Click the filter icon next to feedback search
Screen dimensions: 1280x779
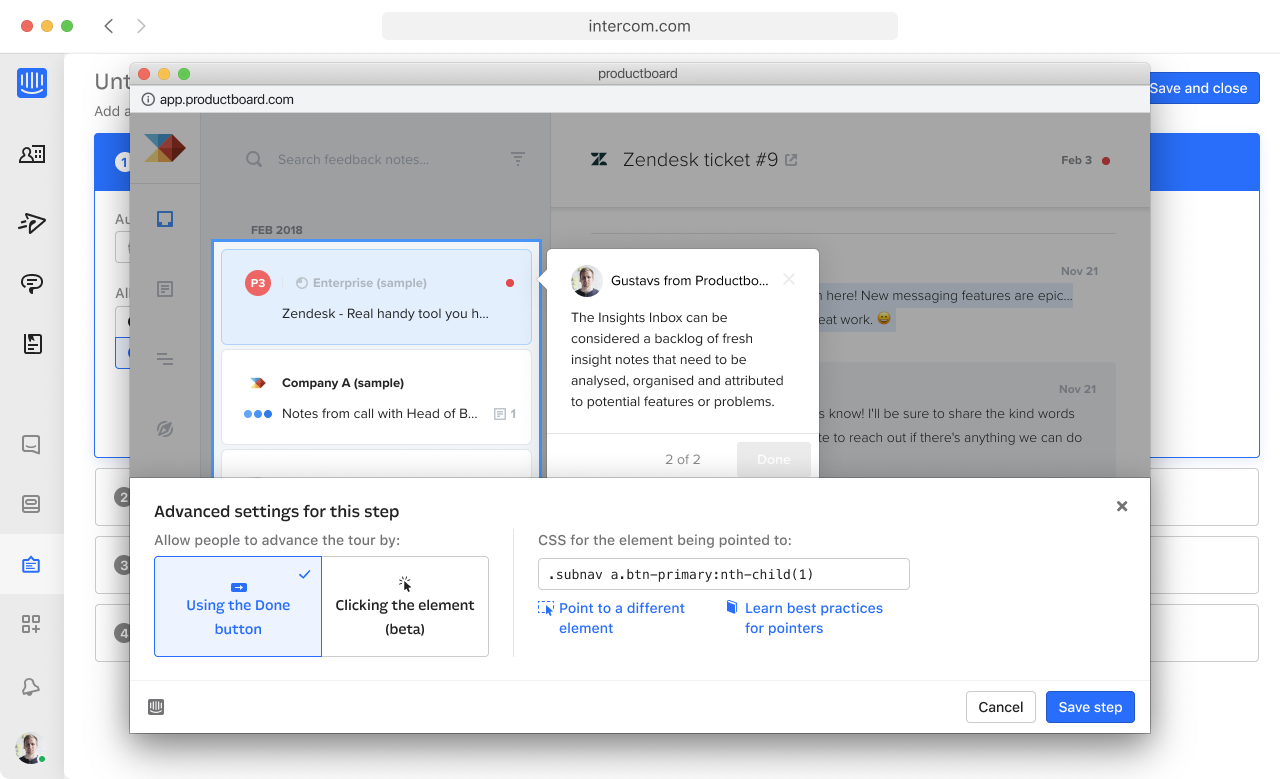point(518,159)
